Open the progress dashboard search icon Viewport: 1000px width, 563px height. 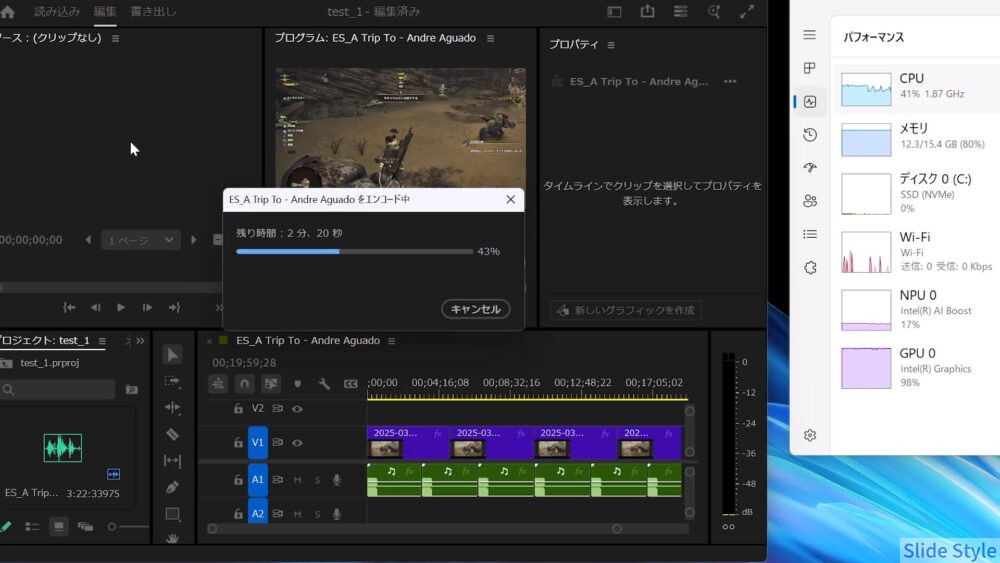[x=714, y=11]
